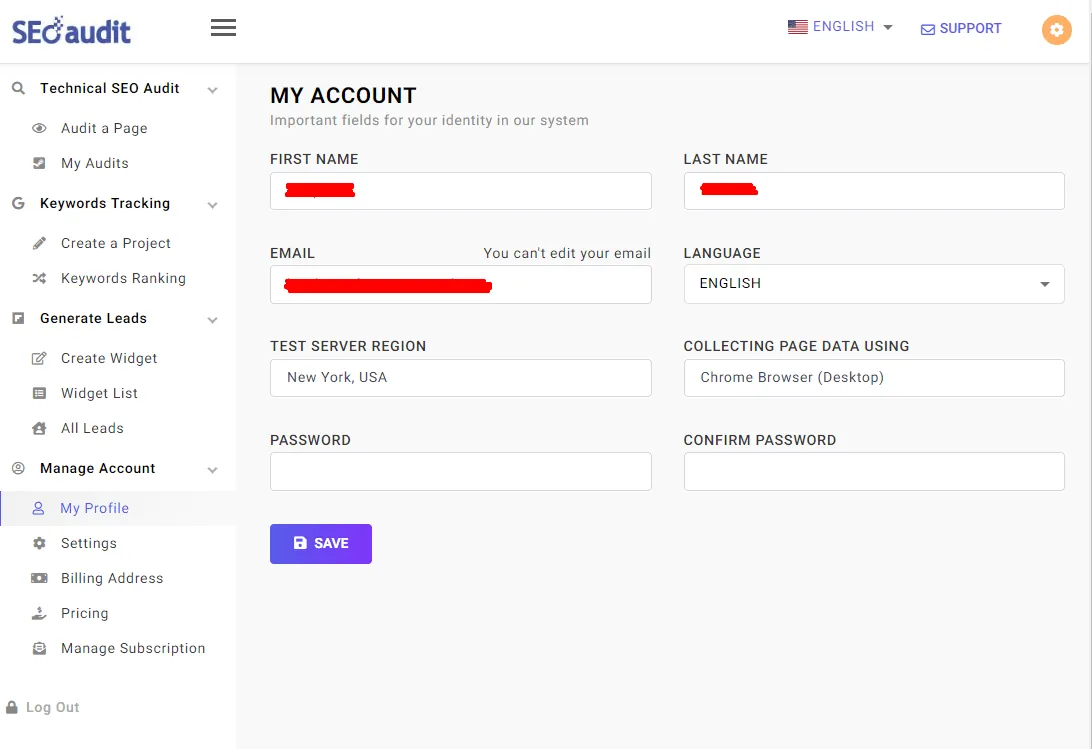
Task: Open the ENGLISH language dropdown in header
Action: click(841, 26)
